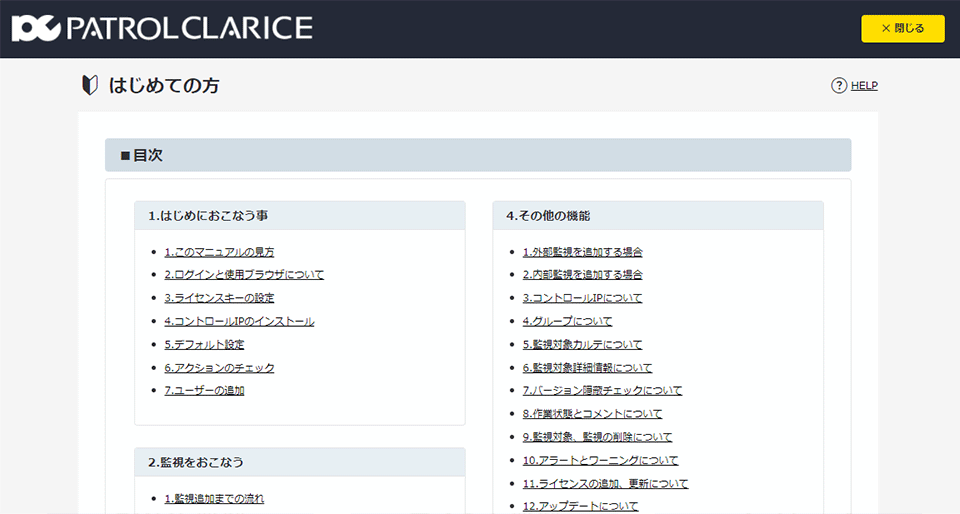Click the beginner mark icon beside はじめての方
960x514 pixels.
[x=90, y=85]
